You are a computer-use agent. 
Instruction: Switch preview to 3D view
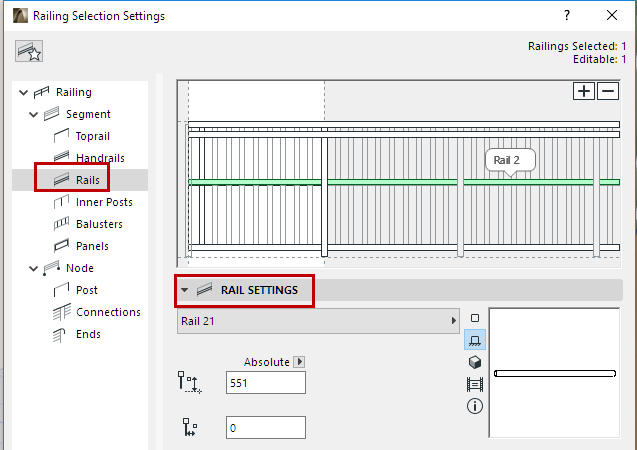point(475,362)
